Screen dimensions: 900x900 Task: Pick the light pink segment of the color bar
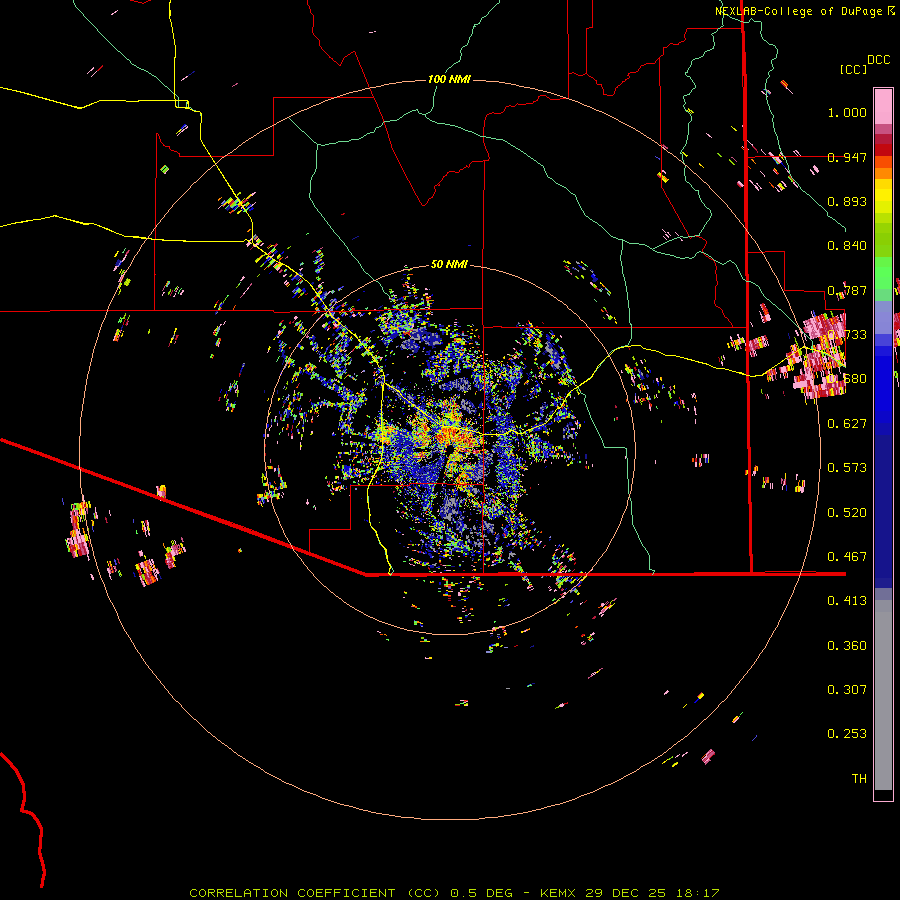(x=883, y=107)
